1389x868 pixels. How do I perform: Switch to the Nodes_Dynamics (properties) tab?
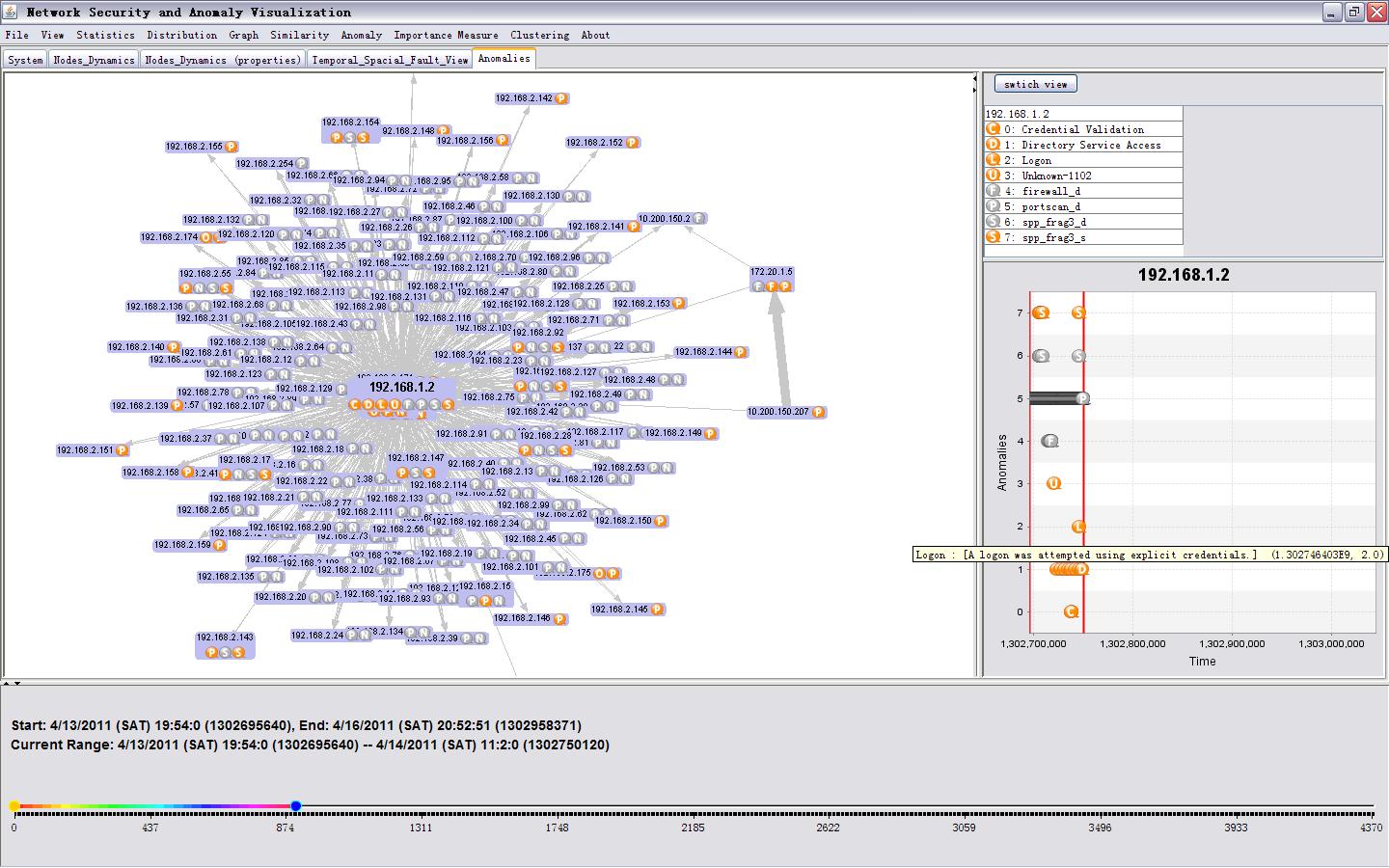pyautogui.click(x=223, y=60)
